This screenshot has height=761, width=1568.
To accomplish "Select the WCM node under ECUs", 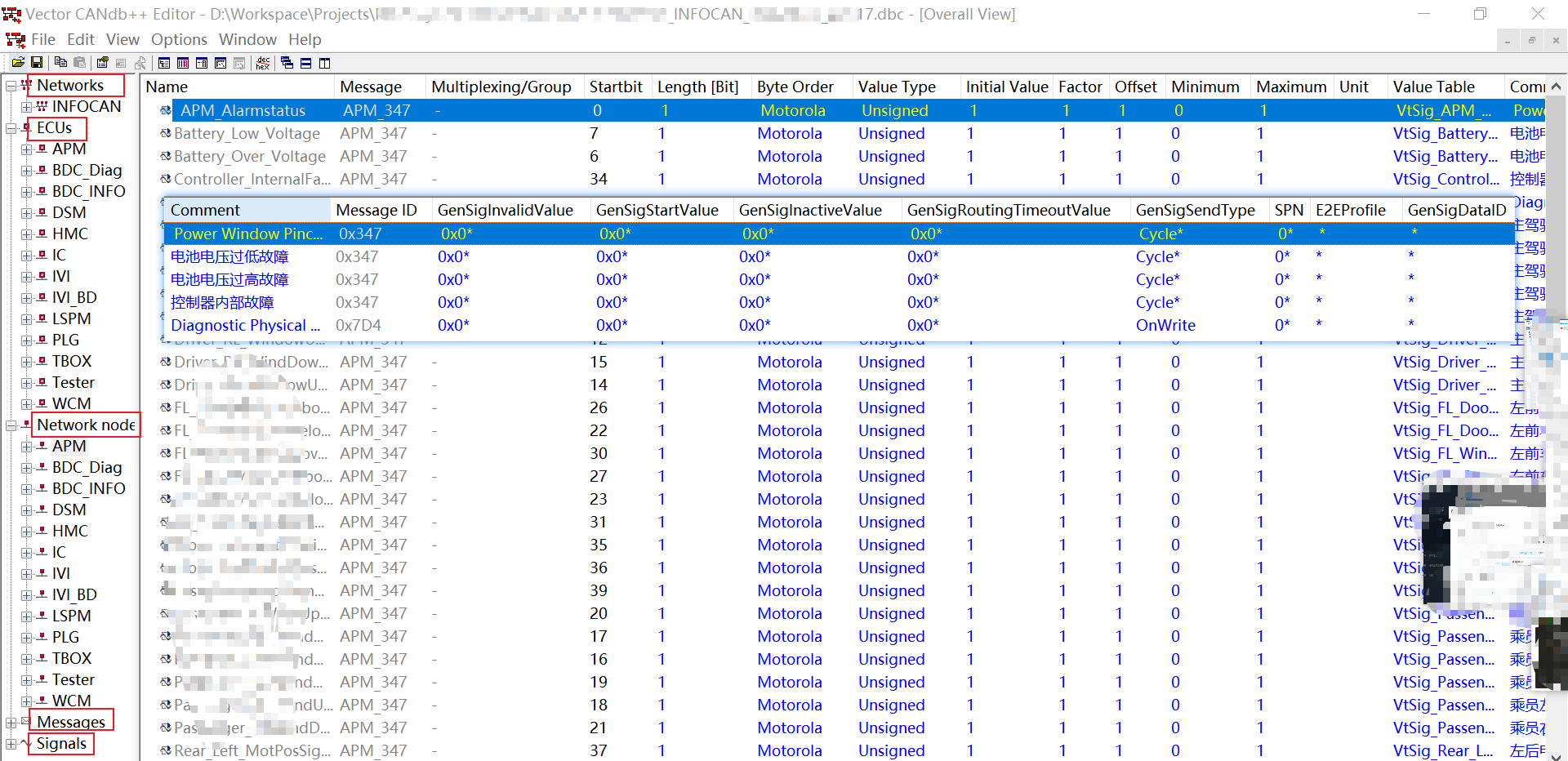I will click(72, 404).
